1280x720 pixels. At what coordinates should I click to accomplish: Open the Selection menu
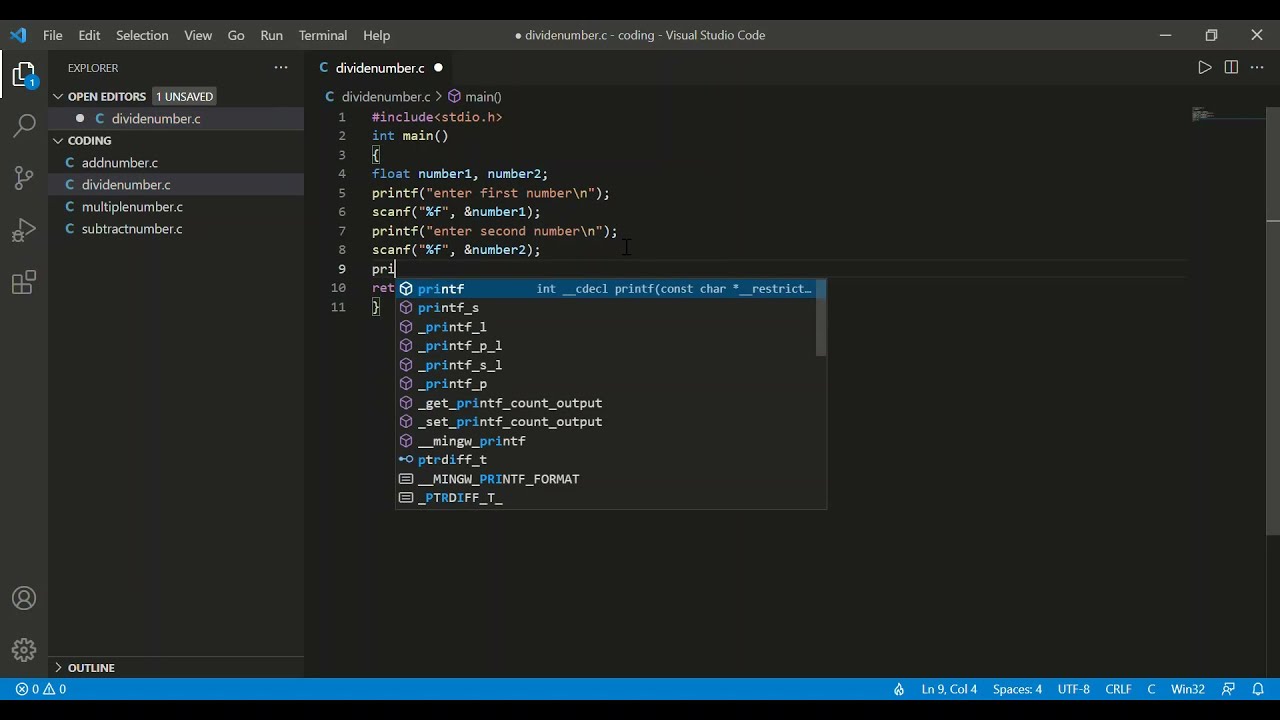142,35
